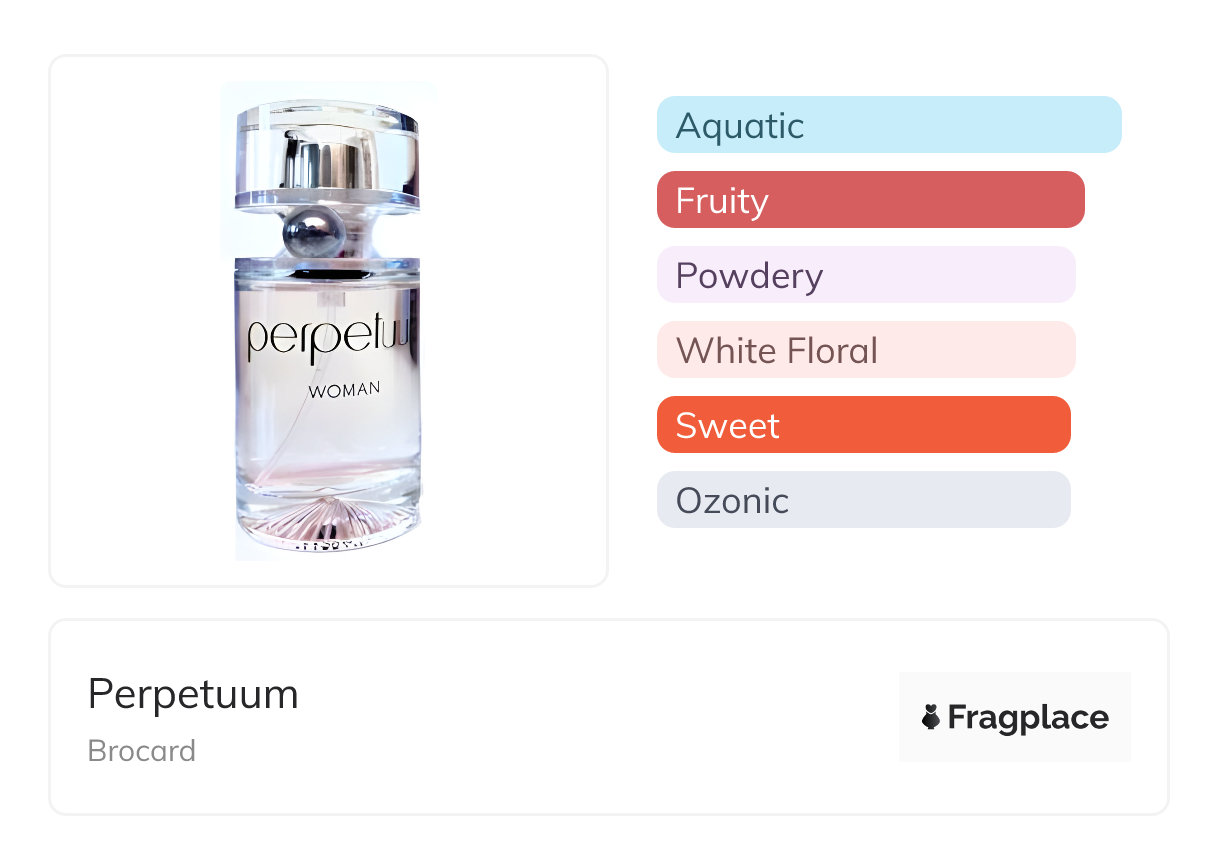Click the Fragplace bottle logo icon
This screenshot has height=864, width=1218.
(x=931, y=717)
